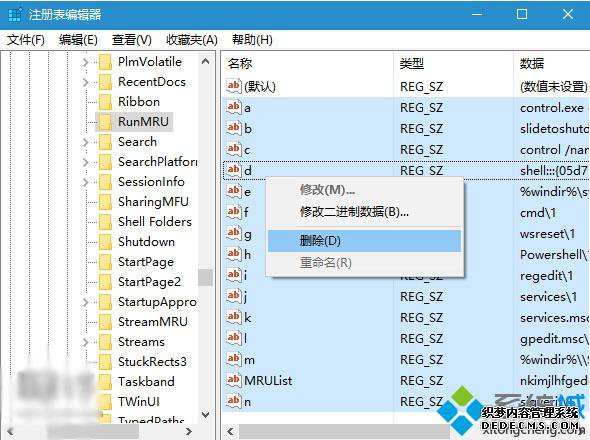Click the ab icon of the (默认) value
Image resolution: width=590 pixels, height=440 pixels.
coord(233,86)
